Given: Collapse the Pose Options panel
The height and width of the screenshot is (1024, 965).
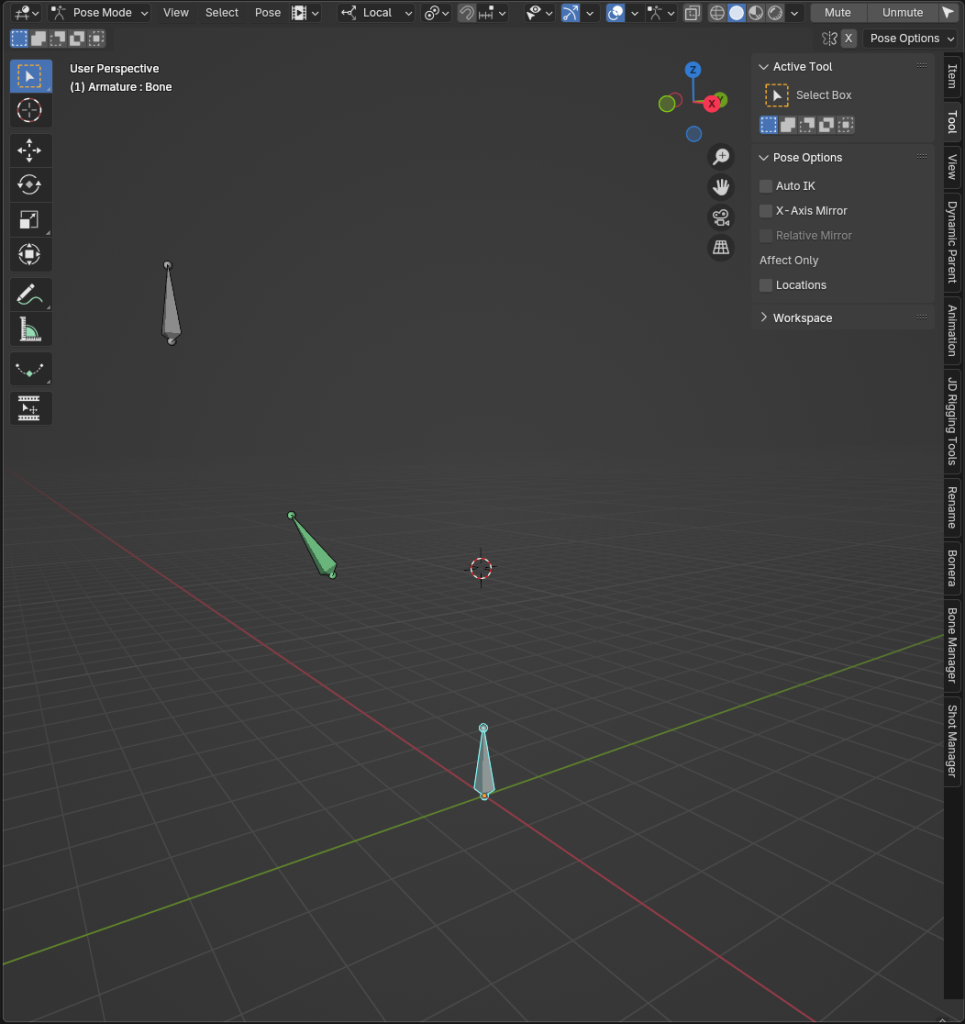Looking at the screenshot, I should (x=763, y=158).
